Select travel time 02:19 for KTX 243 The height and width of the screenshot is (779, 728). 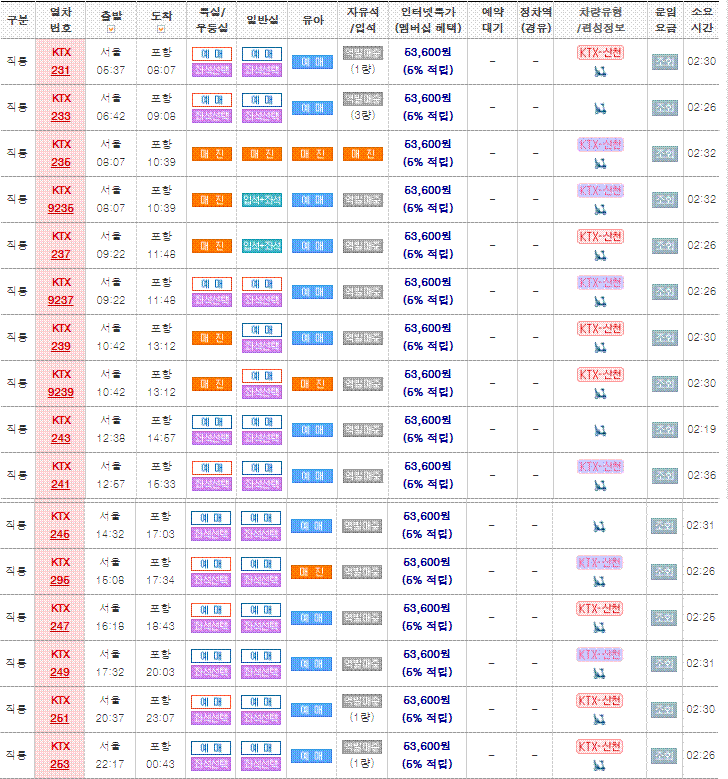click(x=702, y=429)
